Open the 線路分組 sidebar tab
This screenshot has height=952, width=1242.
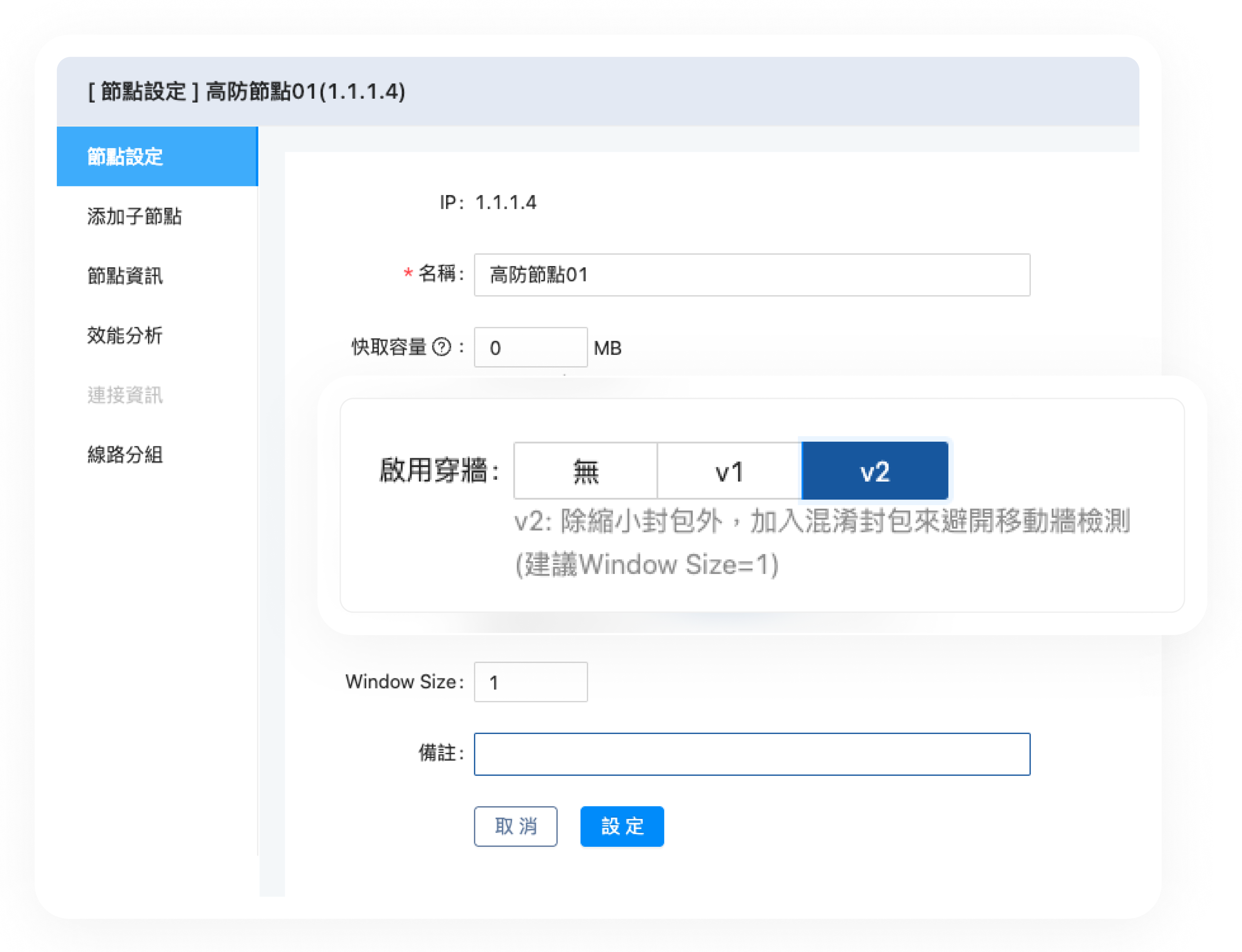point(125,455)
